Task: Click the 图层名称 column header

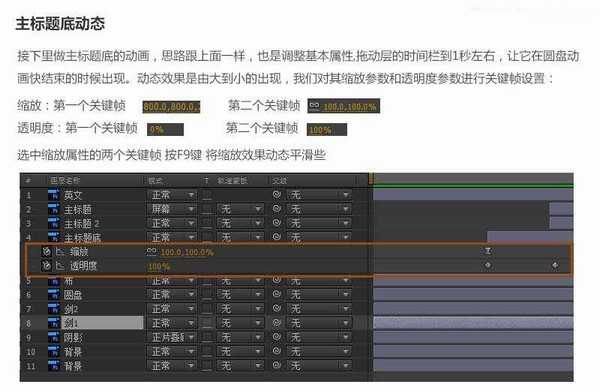Action: click(x=65, y=180)
